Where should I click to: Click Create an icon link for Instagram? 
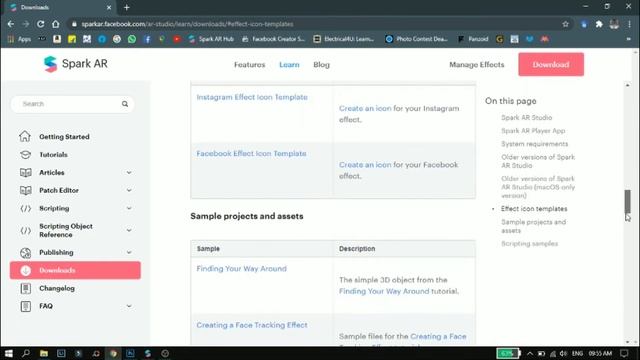(365, 109)
